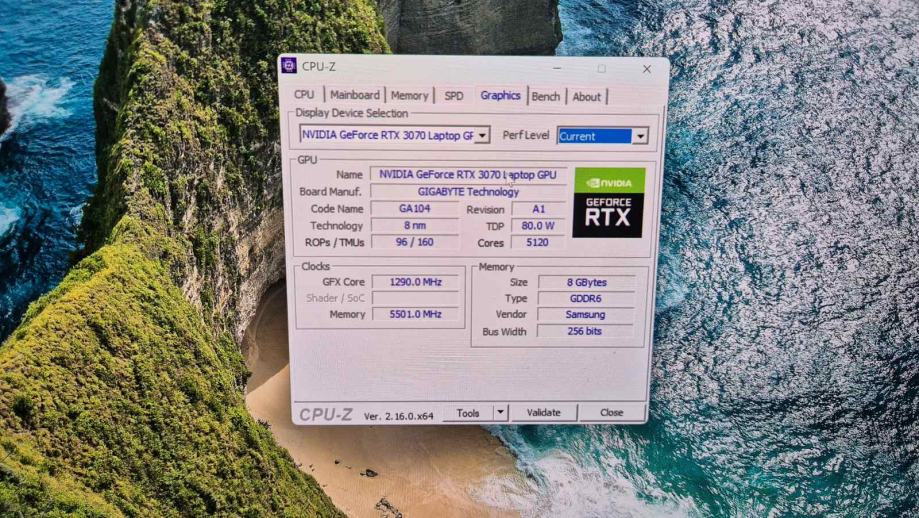Click the GIGABYTE Technology board manufacturer field
919x518 pixels.
click(468, 192)
